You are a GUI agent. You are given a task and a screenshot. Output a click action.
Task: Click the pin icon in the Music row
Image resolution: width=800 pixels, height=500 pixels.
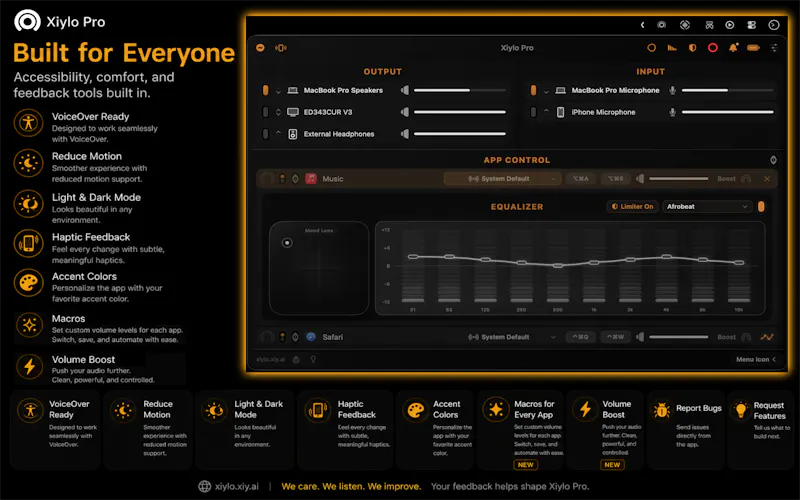tap(295, 179)
